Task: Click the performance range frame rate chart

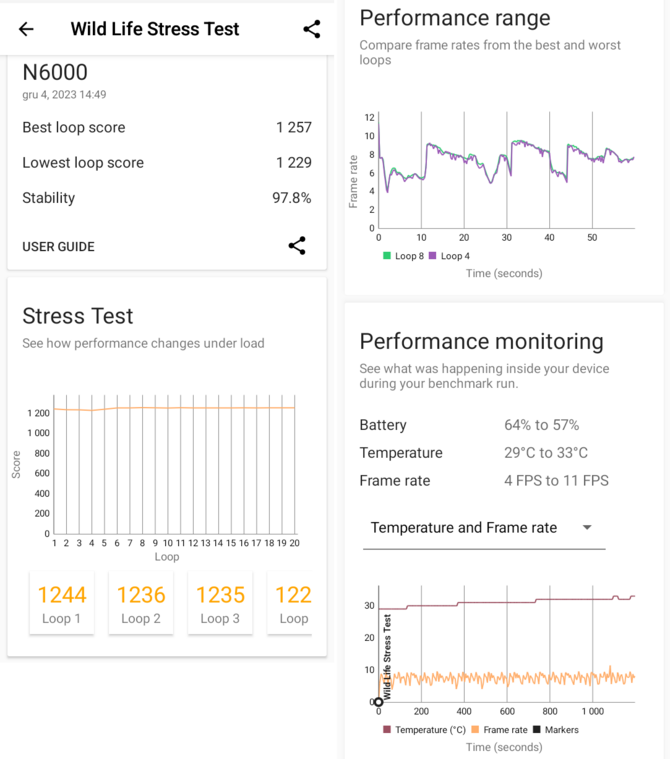Action: click(506, 170)
